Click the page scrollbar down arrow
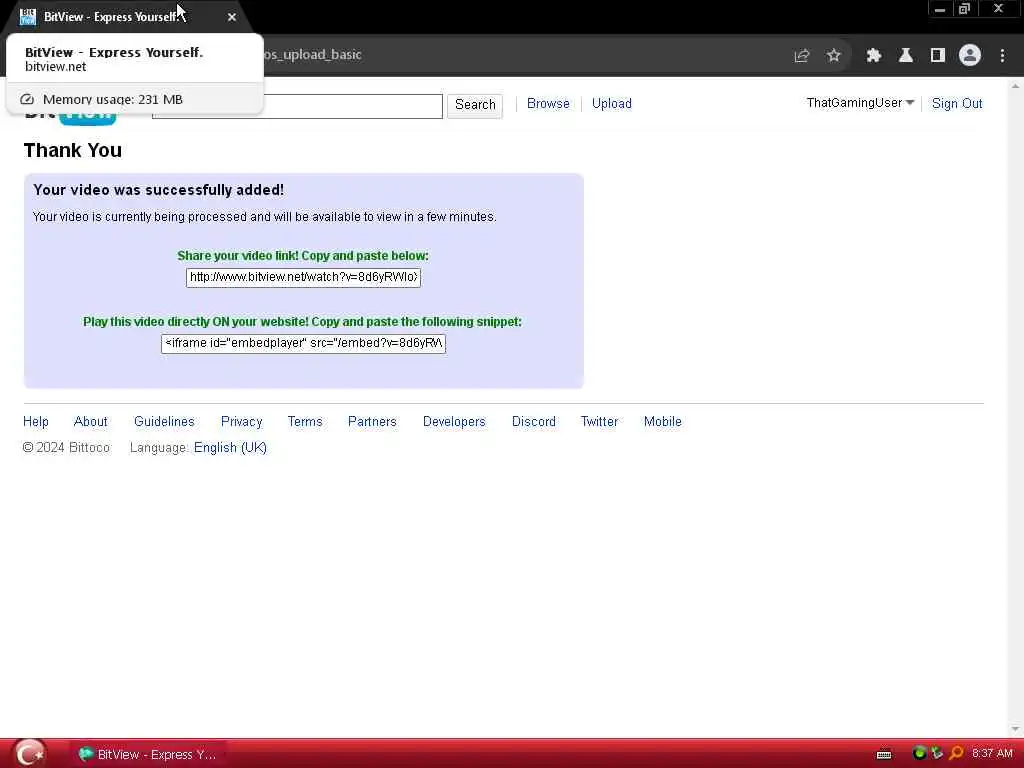Image resolution: width=1024 pixels, height=768 pixels. point(1015,729)
